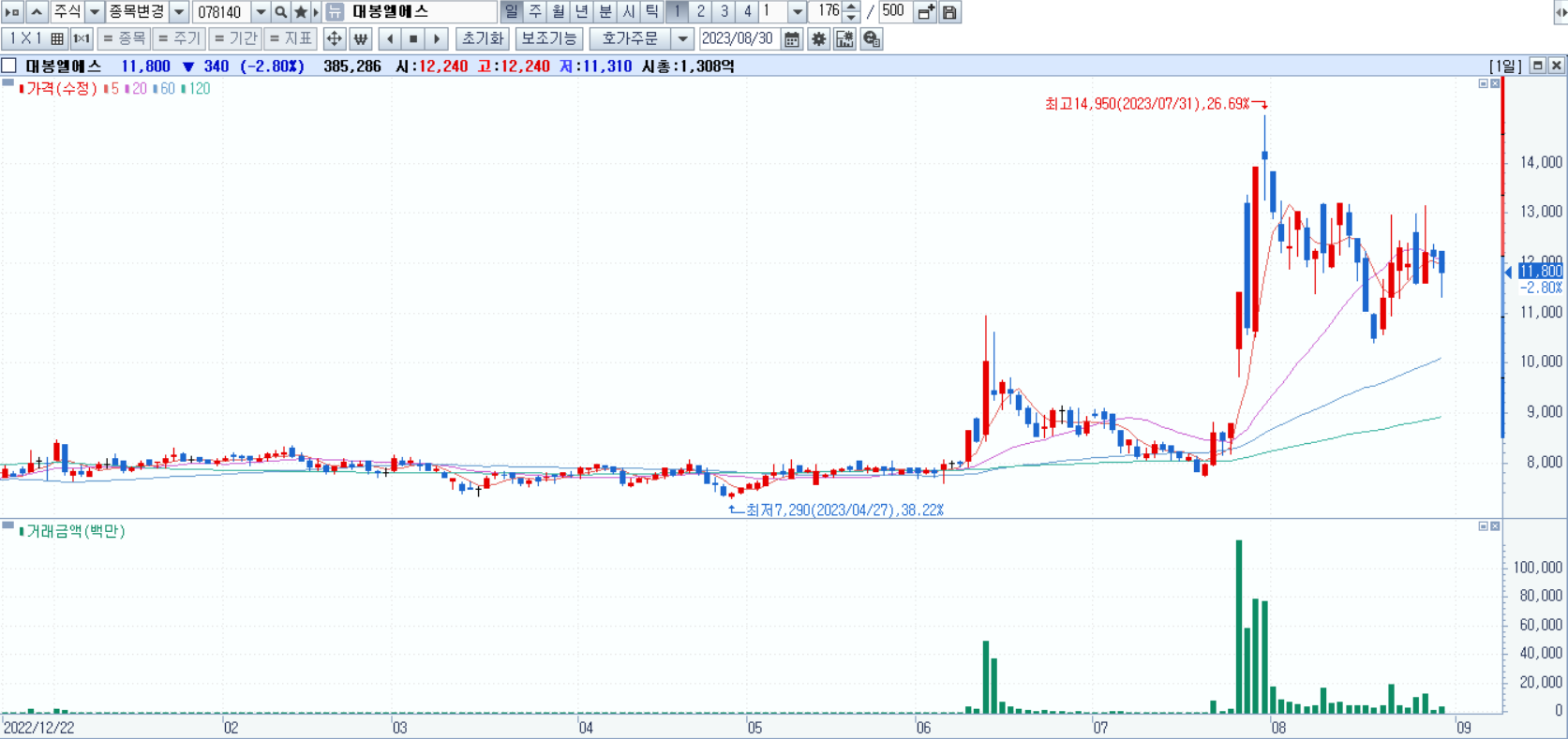Click the won currency symbol icon
The height and width of the screenshot is (739, 1568).
tap(361, 38)
